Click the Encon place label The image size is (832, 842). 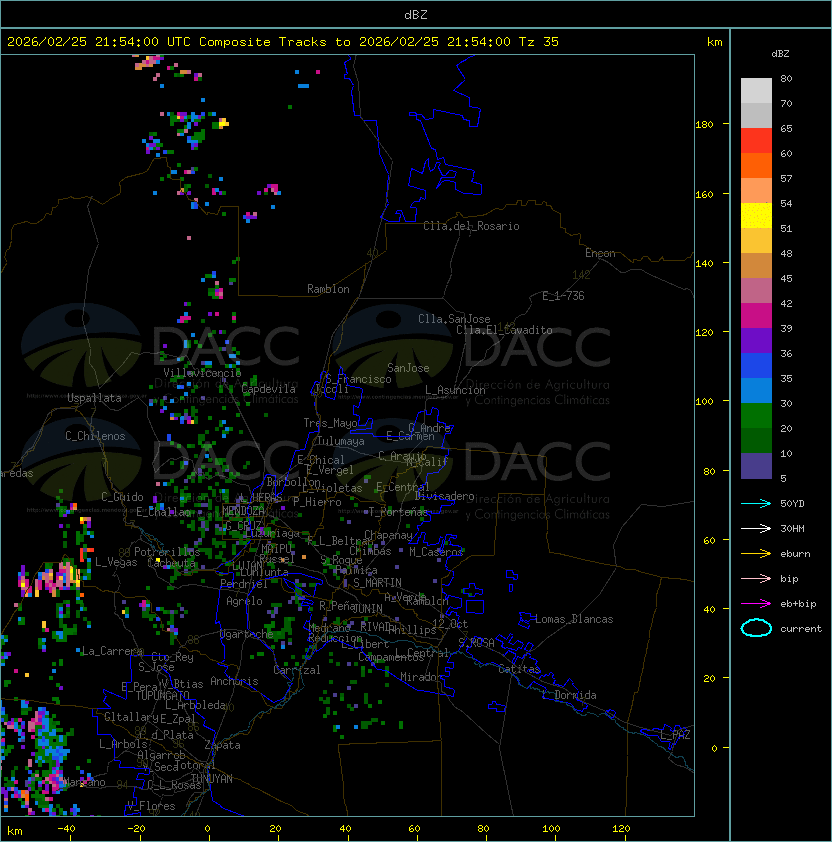[x=600, y=253]
